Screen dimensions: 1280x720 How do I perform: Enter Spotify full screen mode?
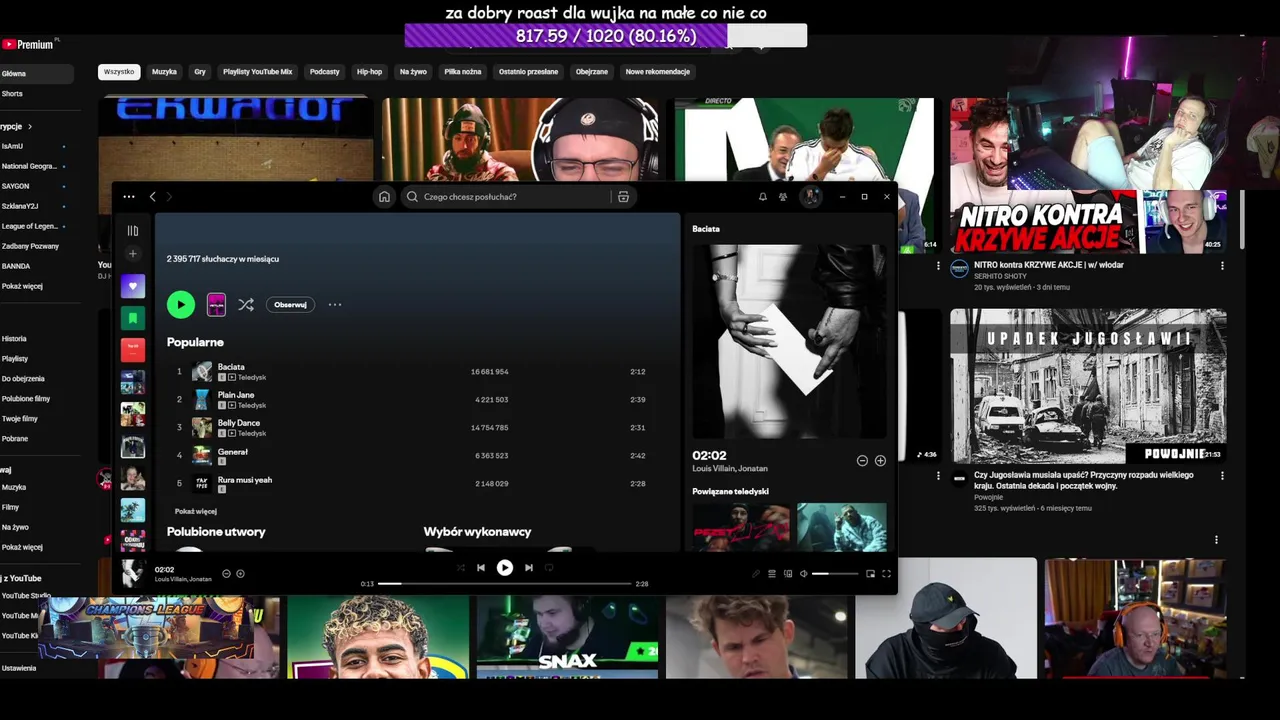coord(886,574)
